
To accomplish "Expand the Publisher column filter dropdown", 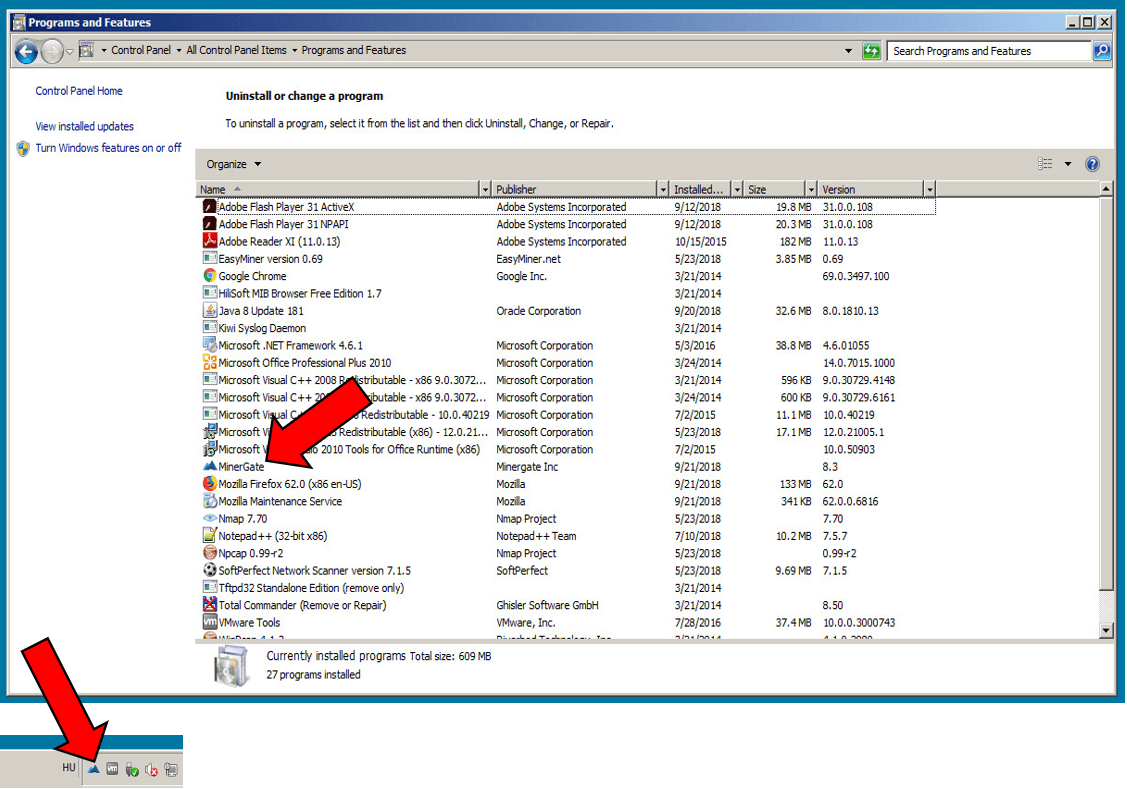I will [x=662, y=190].
